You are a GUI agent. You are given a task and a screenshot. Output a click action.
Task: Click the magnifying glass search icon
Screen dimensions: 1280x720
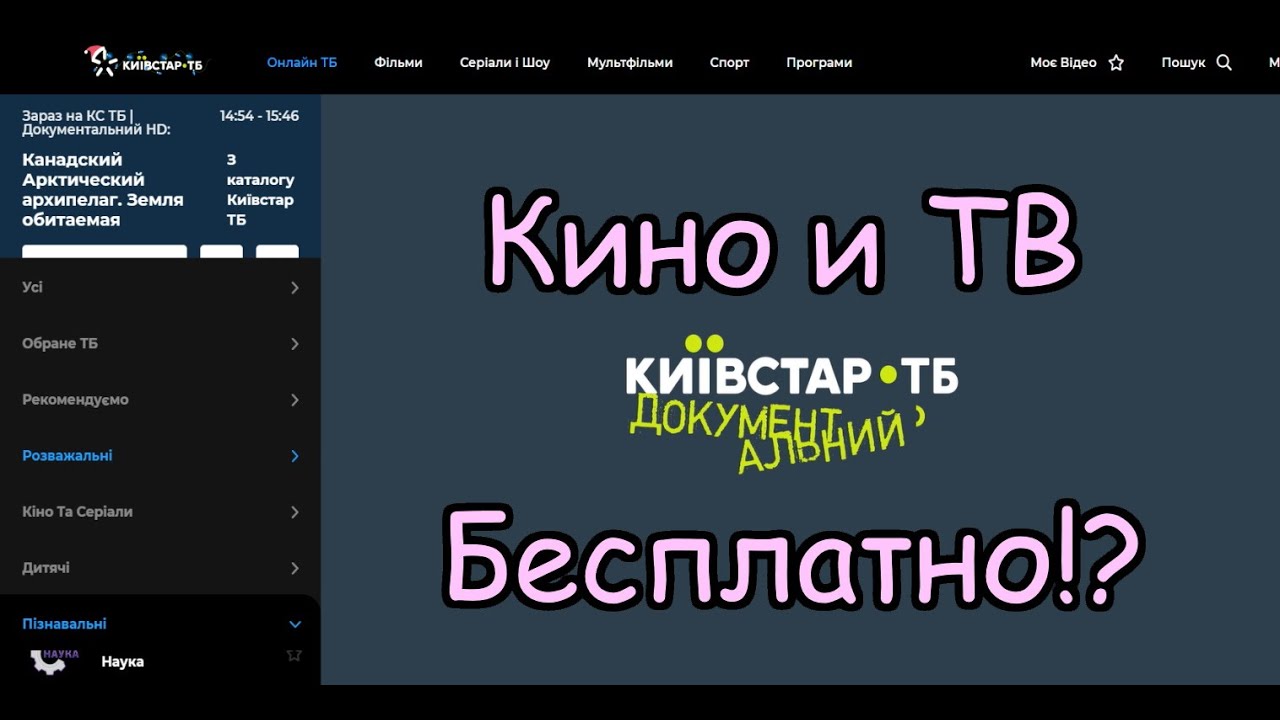point(1224,62)
